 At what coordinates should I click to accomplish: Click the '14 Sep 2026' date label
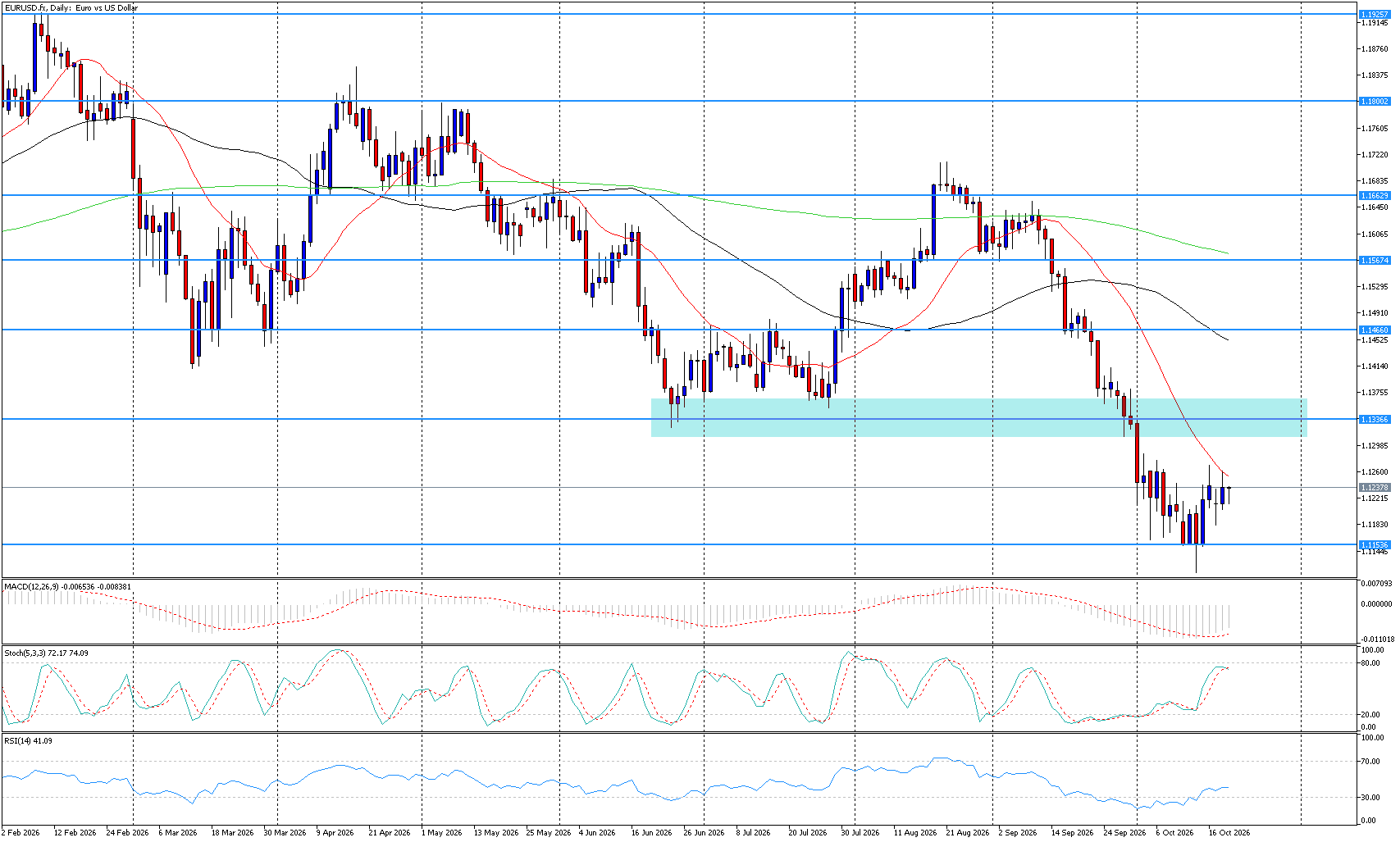pos(1072,833)
